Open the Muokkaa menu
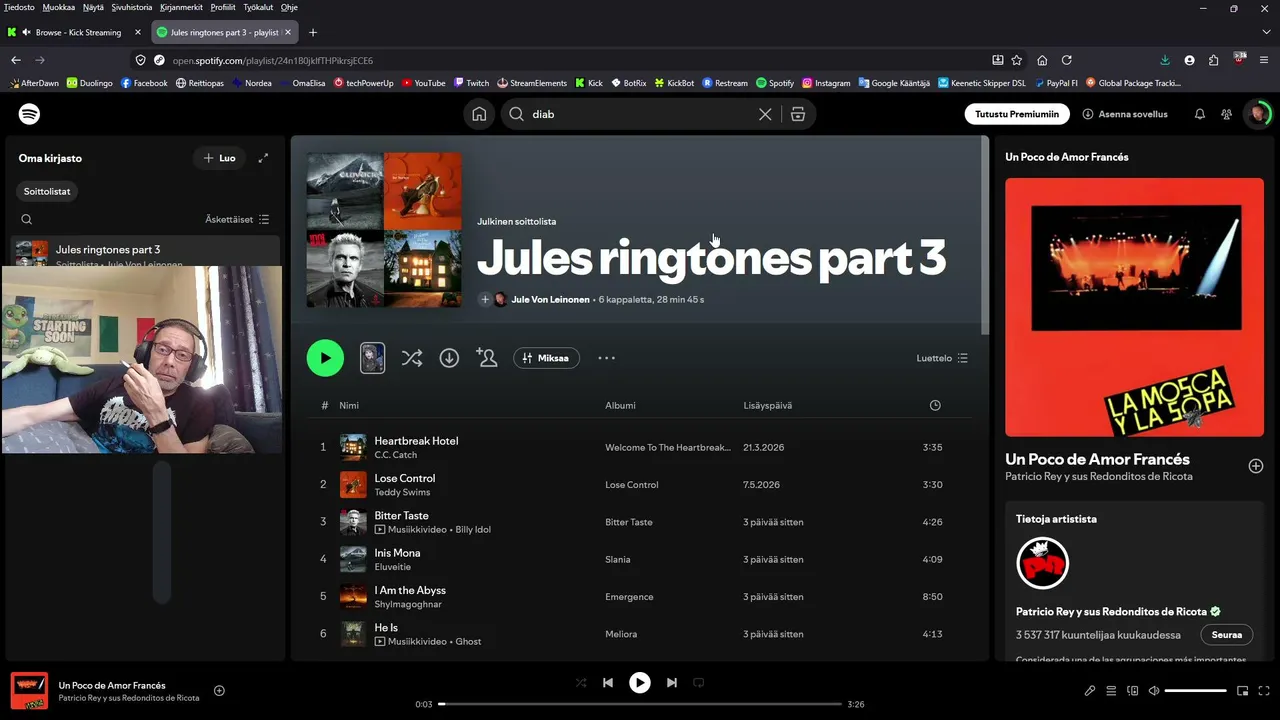 59,7
